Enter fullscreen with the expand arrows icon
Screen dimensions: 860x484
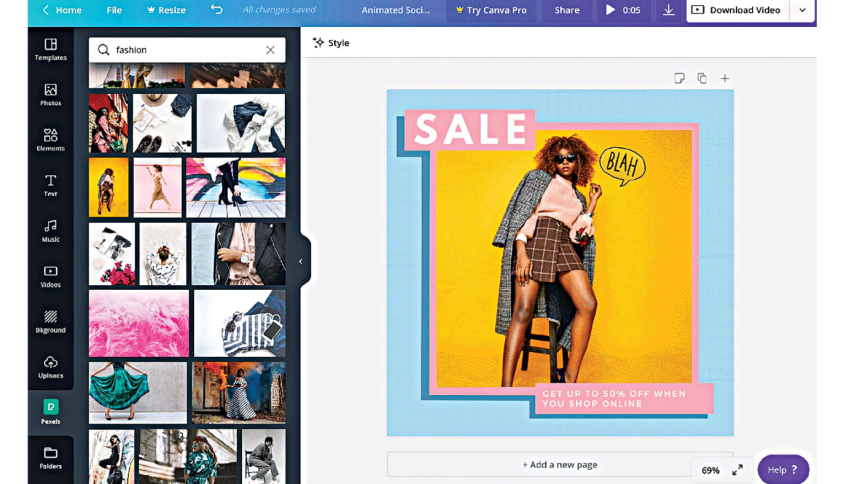coord(738,470)
